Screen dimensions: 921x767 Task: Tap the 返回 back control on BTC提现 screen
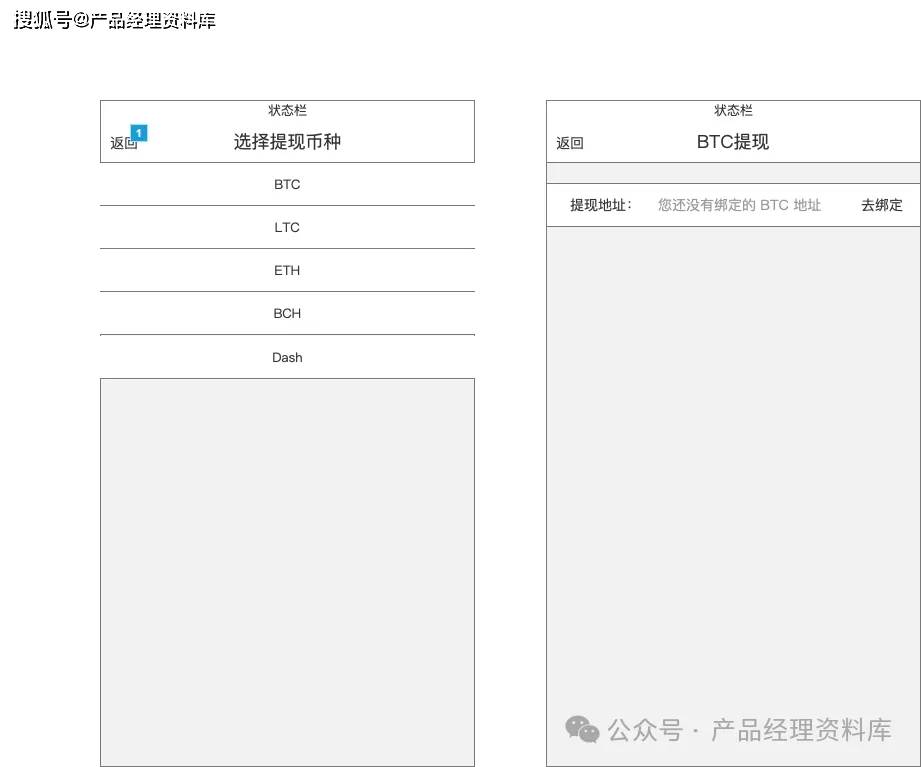(569, 144)
